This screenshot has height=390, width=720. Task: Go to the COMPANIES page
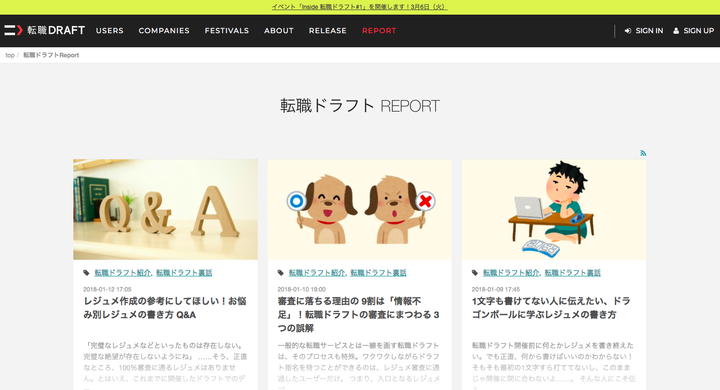[164, 31]
